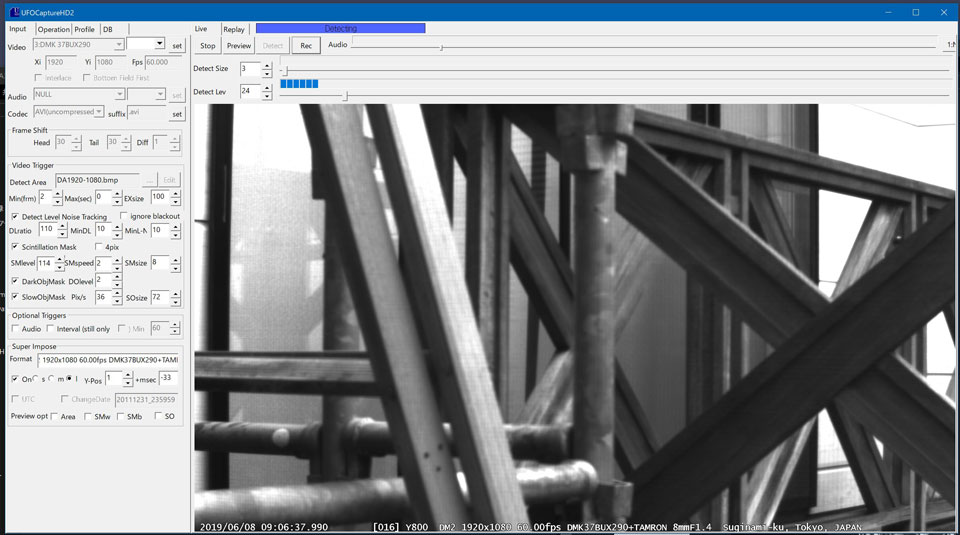
Task: Toggle Detect Level Noise Tracking checkbox
Action: pyautogui.click(x=15, y=217)
